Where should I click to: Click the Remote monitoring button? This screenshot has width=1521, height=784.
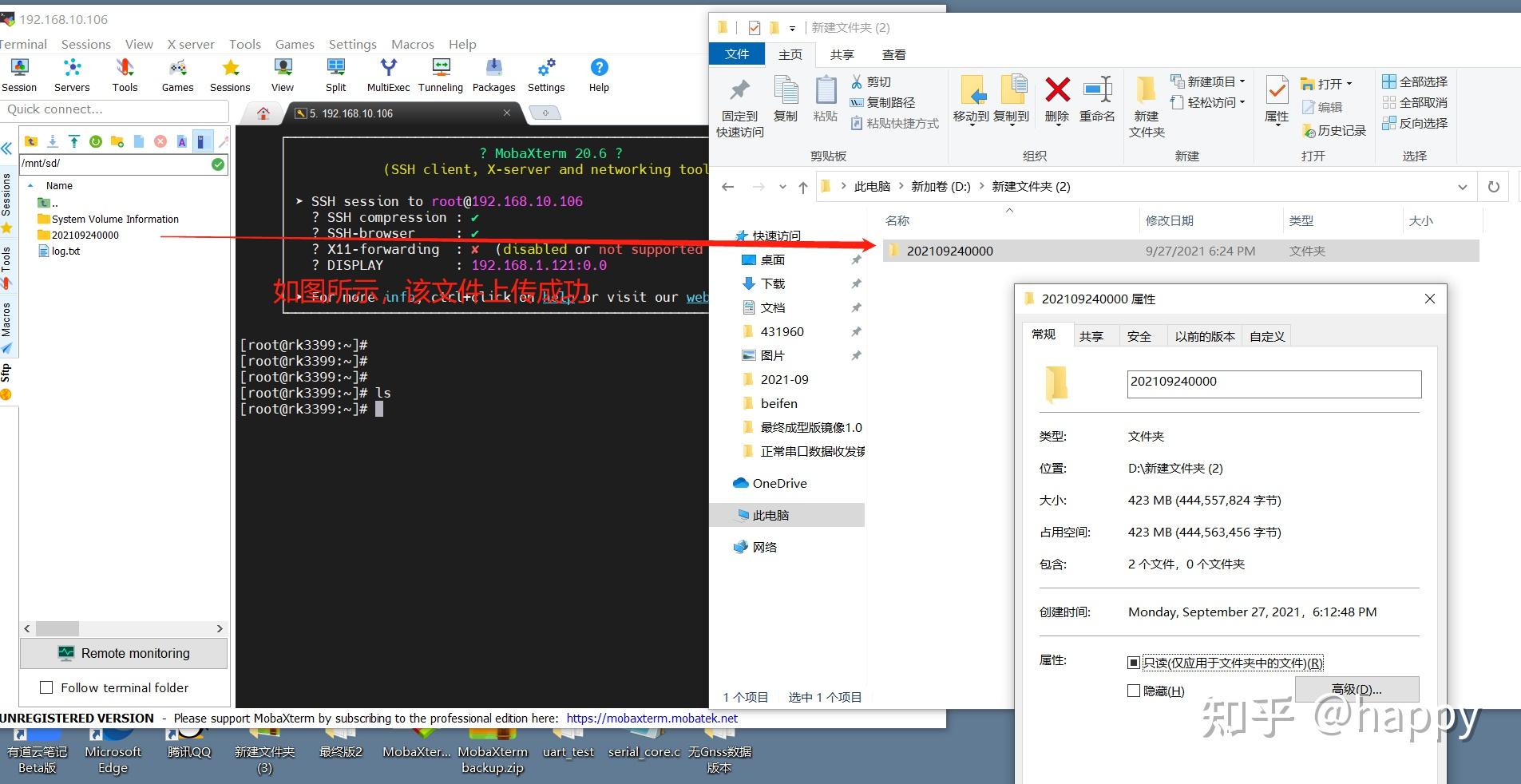[124, 653]
